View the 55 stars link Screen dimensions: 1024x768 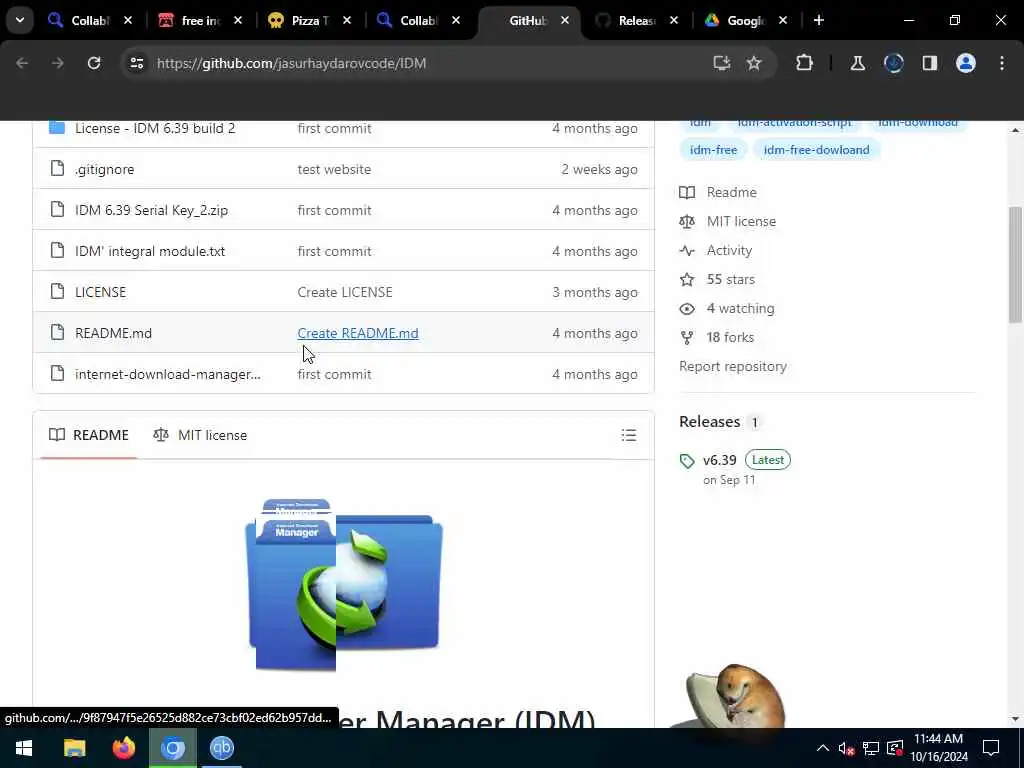pyautogui.click(x=731, y=280)
